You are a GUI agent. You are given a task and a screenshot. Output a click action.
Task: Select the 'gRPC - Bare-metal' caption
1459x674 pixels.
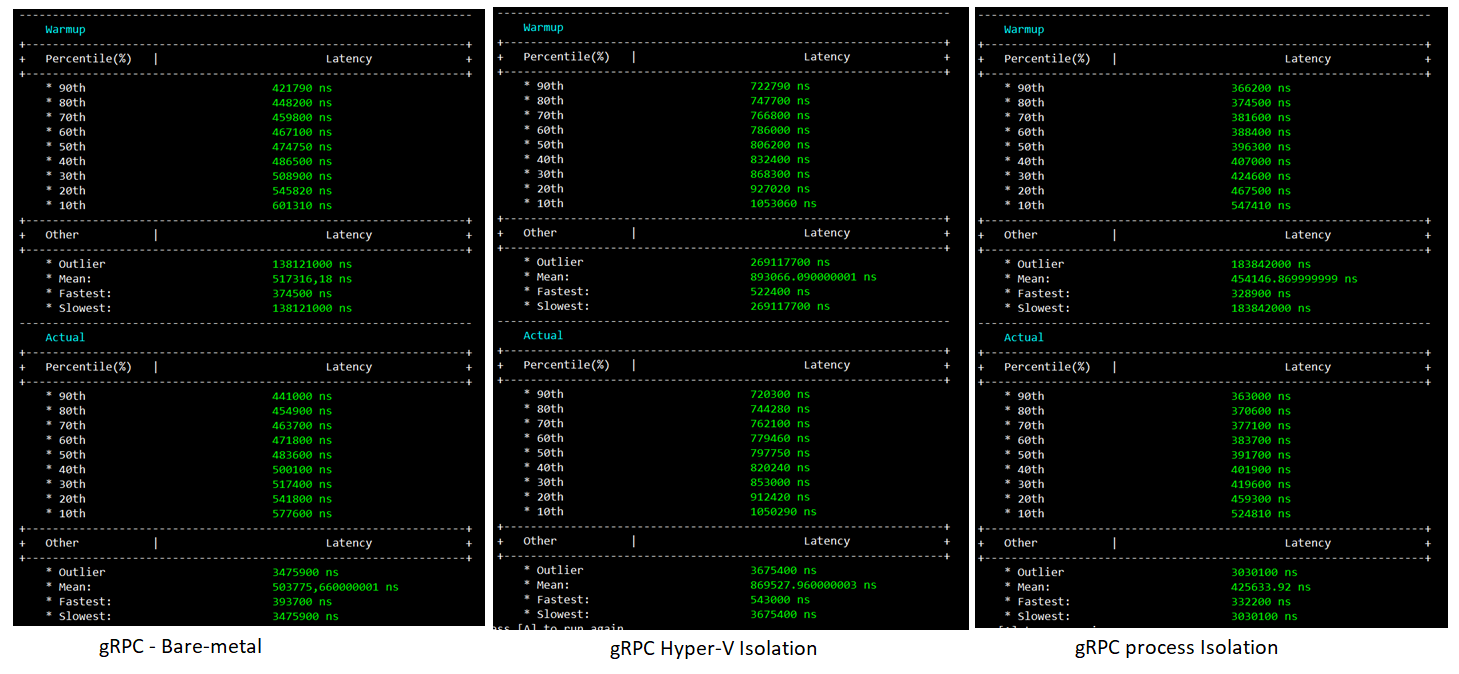pos(180,647)
